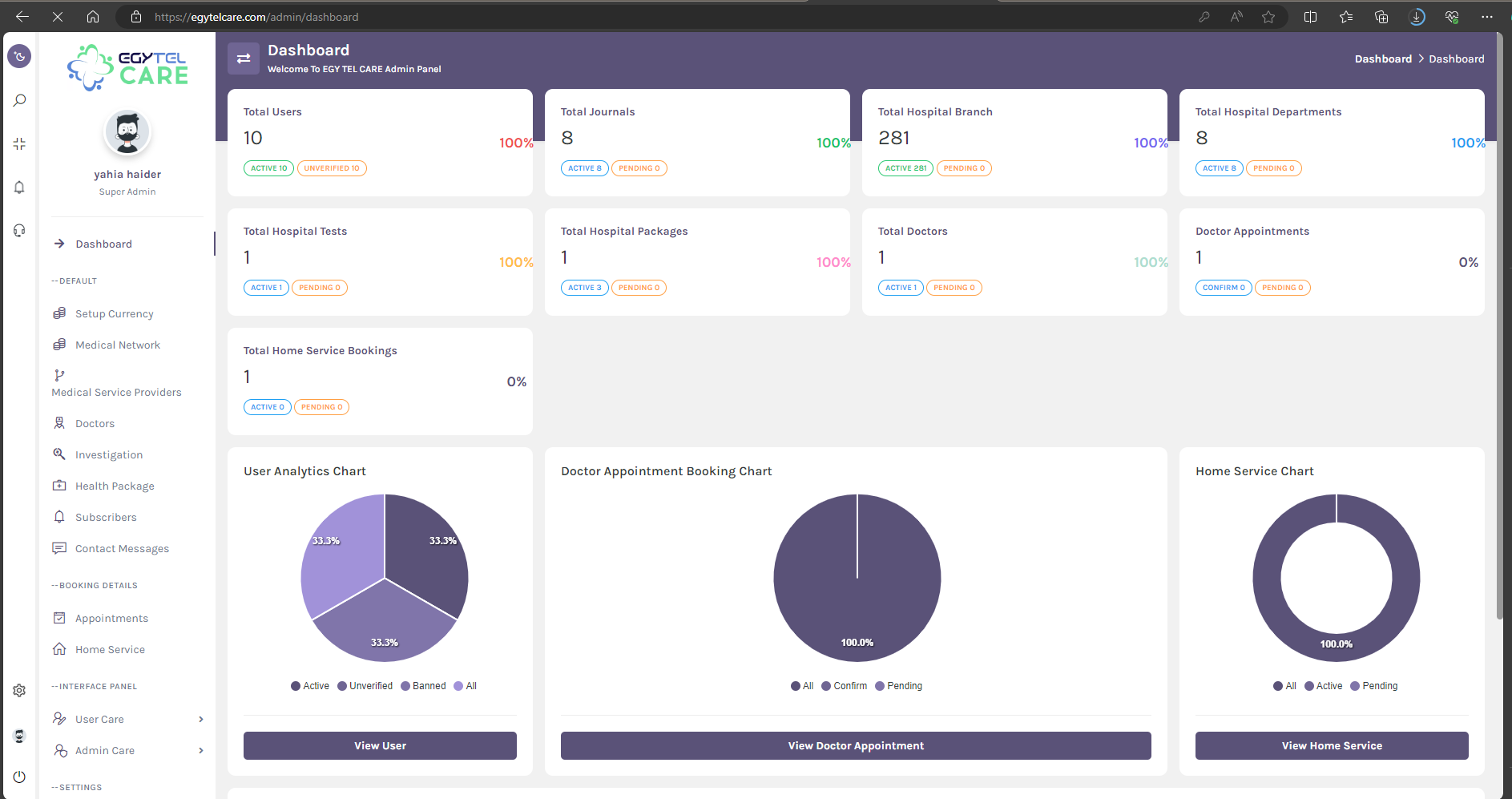The width and height of the screenshot is (1512, 799).
Task: Stop loading with the browser X button
Action: (x=58, y=16)
